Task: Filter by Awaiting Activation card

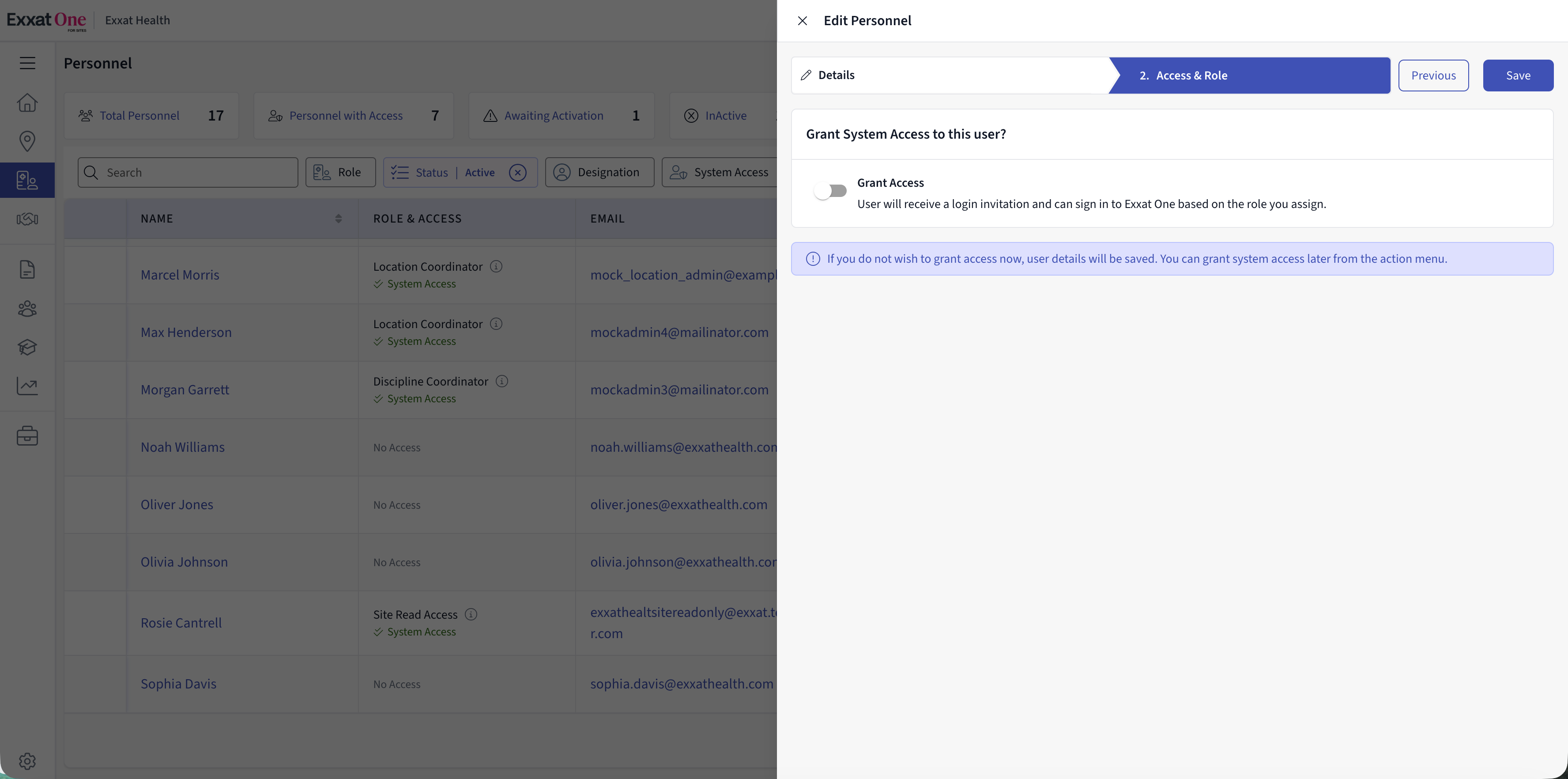Action: 561,116
